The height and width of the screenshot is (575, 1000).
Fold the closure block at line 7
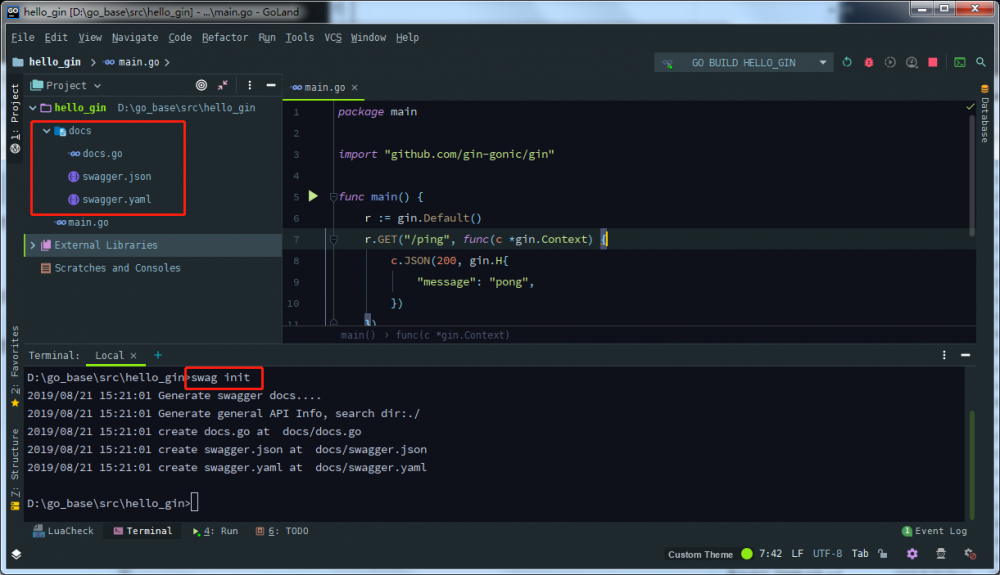coord(333,240)
